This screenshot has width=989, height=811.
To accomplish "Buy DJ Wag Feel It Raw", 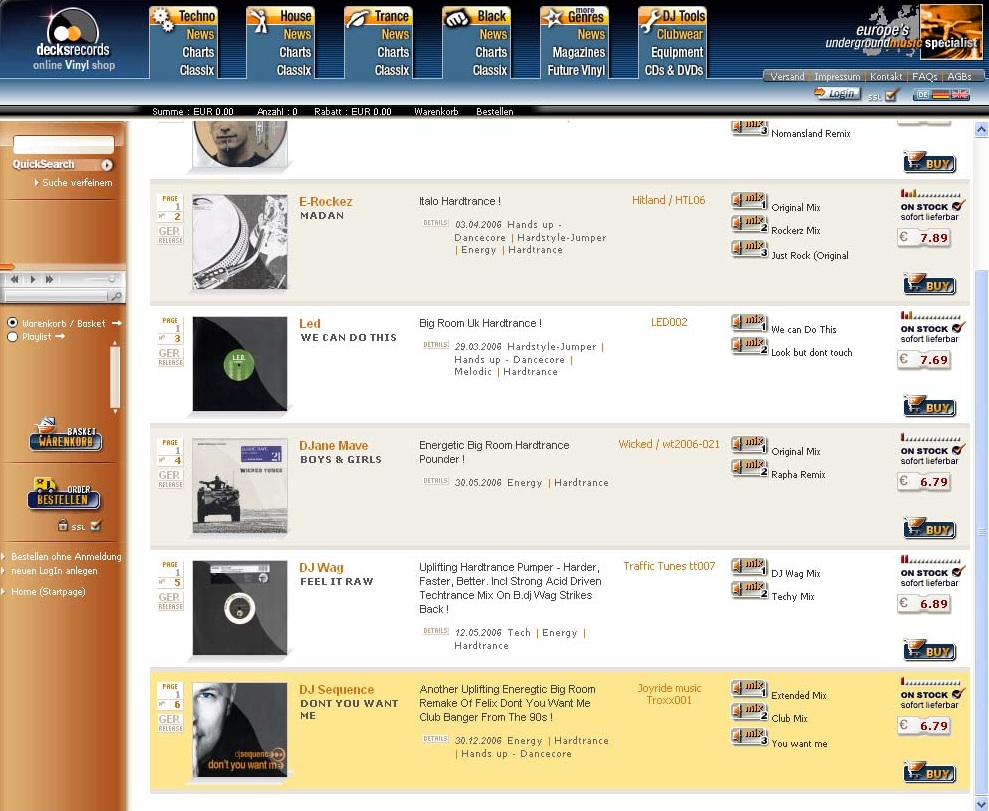I will pyautogui.click(x=930, y=650).
